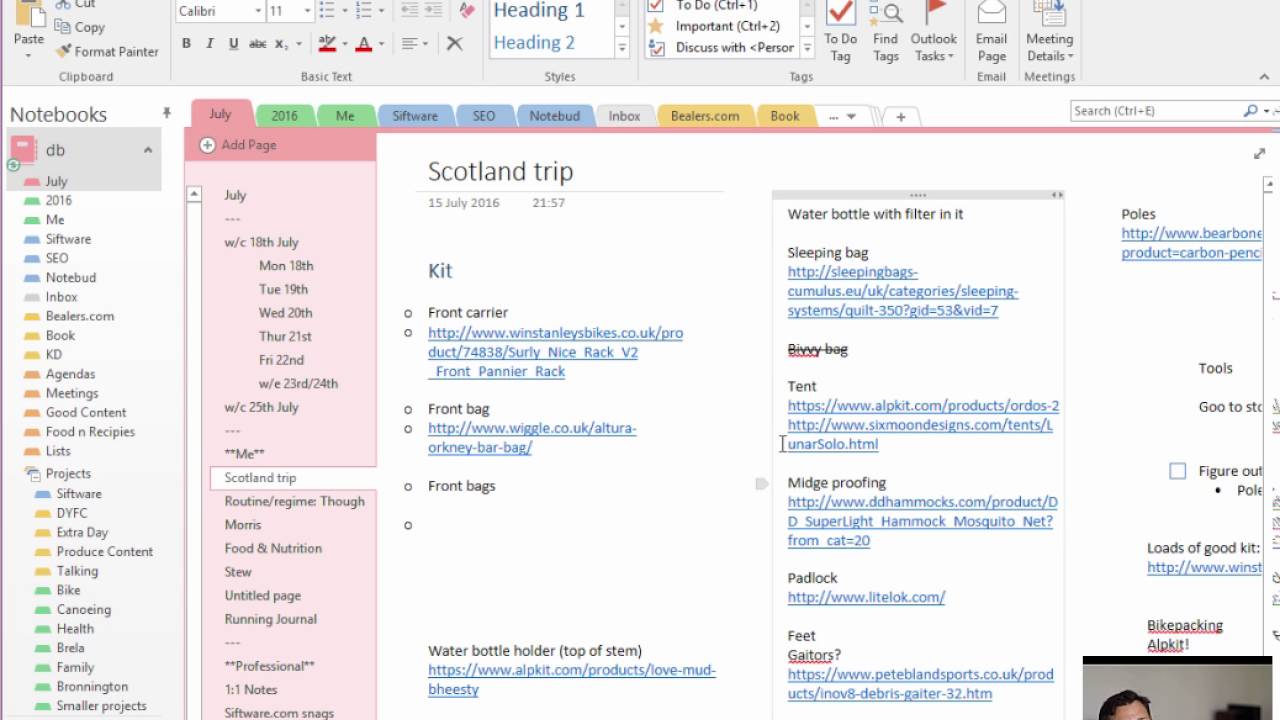
Task: Click the numbered list icon
Action: 363,11
